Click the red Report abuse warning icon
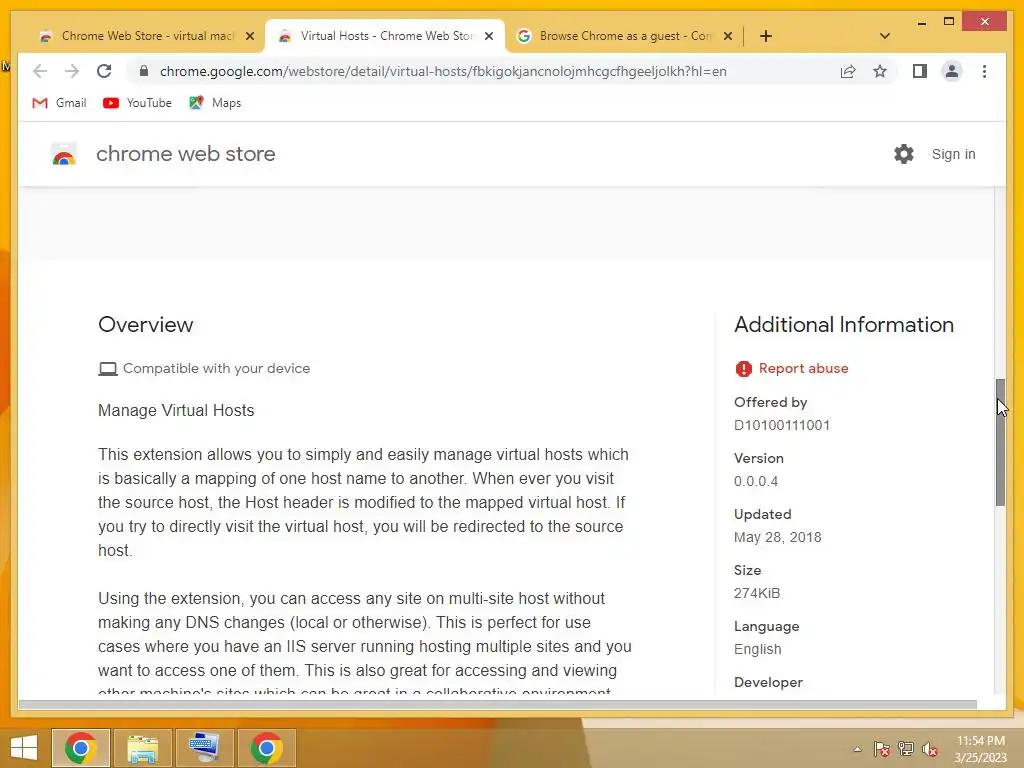This screenshot has height=768, width=1024. coord(743,369)
